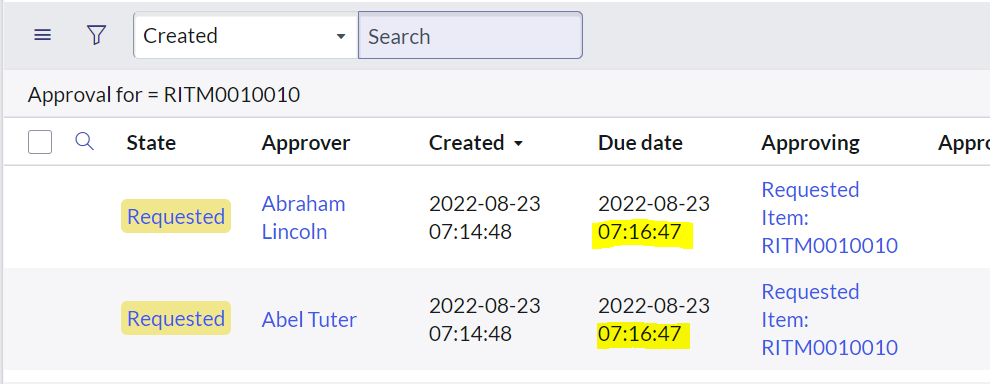Toggle the select-all rows checkbox
This screenshot has height=384, width=990.
click(x=40, y=142)
